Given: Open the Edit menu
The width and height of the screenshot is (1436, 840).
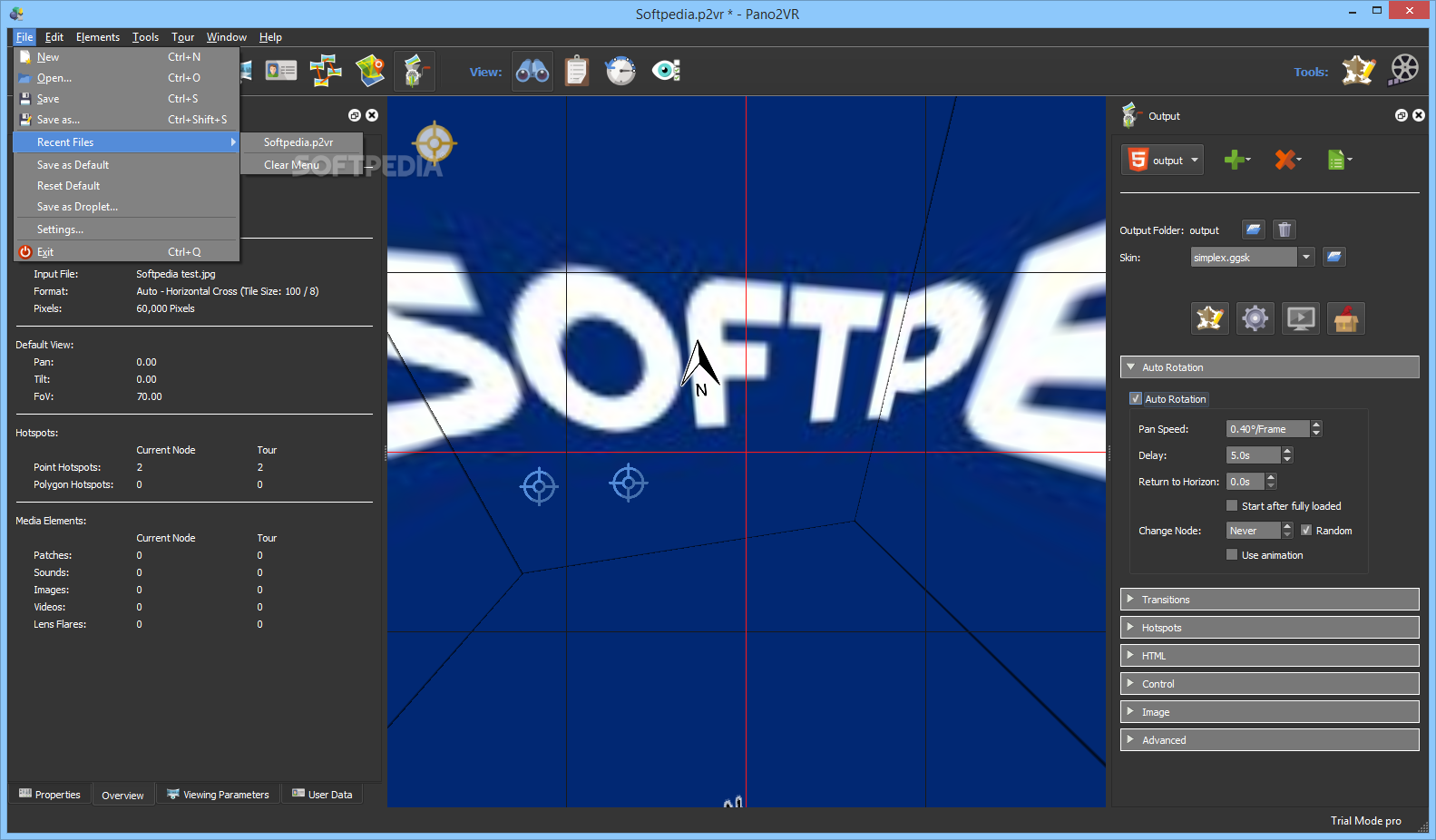Looking at the screenshot, I should click(x=54, y=37).
